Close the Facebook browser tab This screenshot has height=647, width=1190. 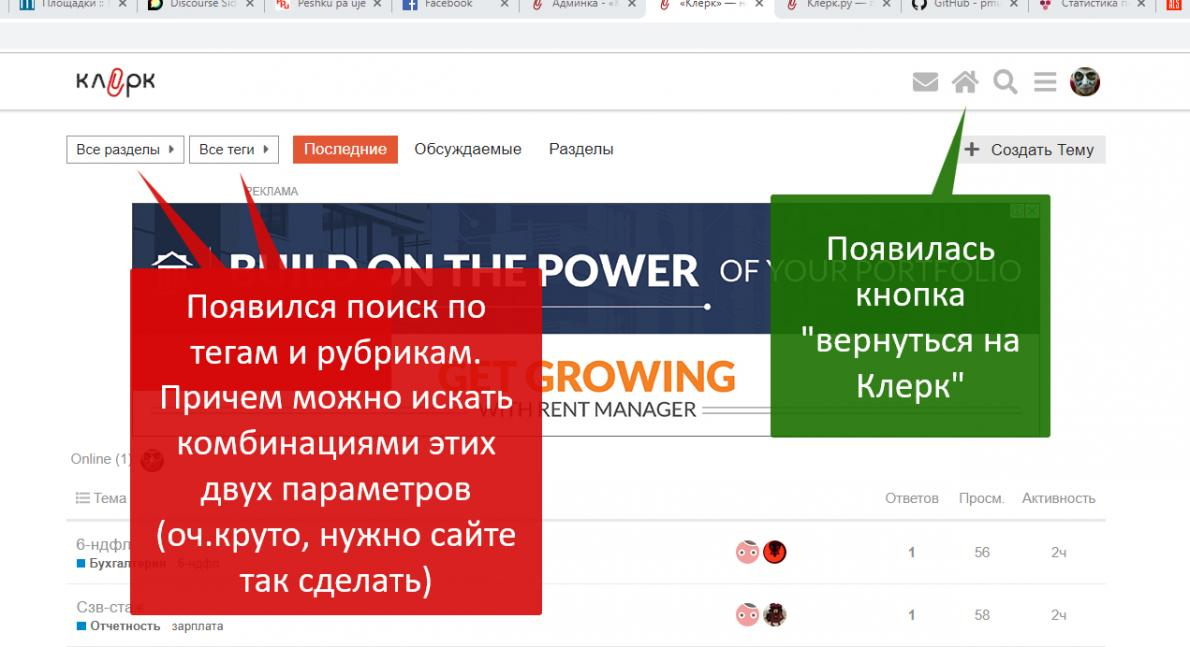[505, 5]
